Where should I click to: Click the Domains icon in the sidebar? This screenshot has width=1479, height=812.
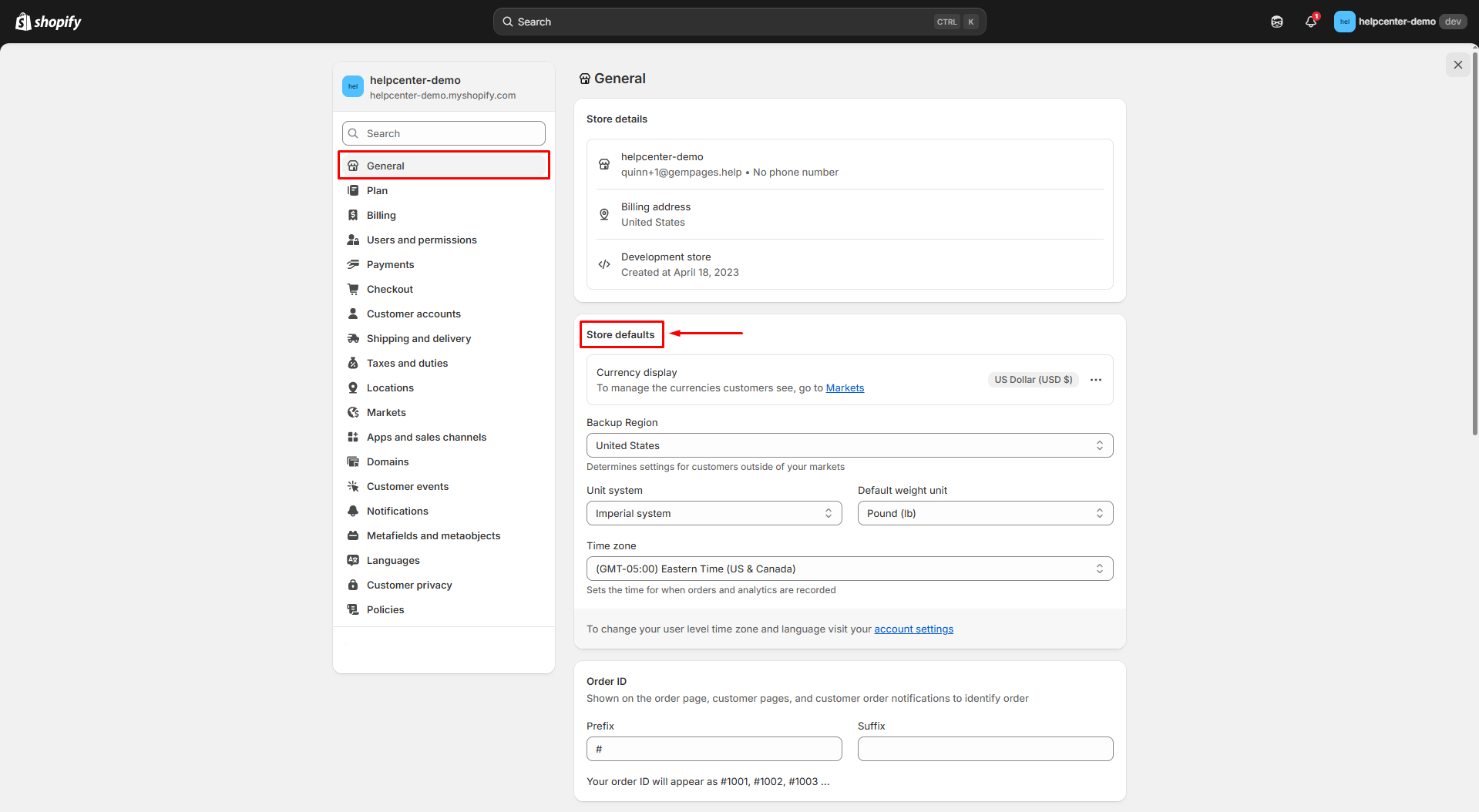(353, 461)
